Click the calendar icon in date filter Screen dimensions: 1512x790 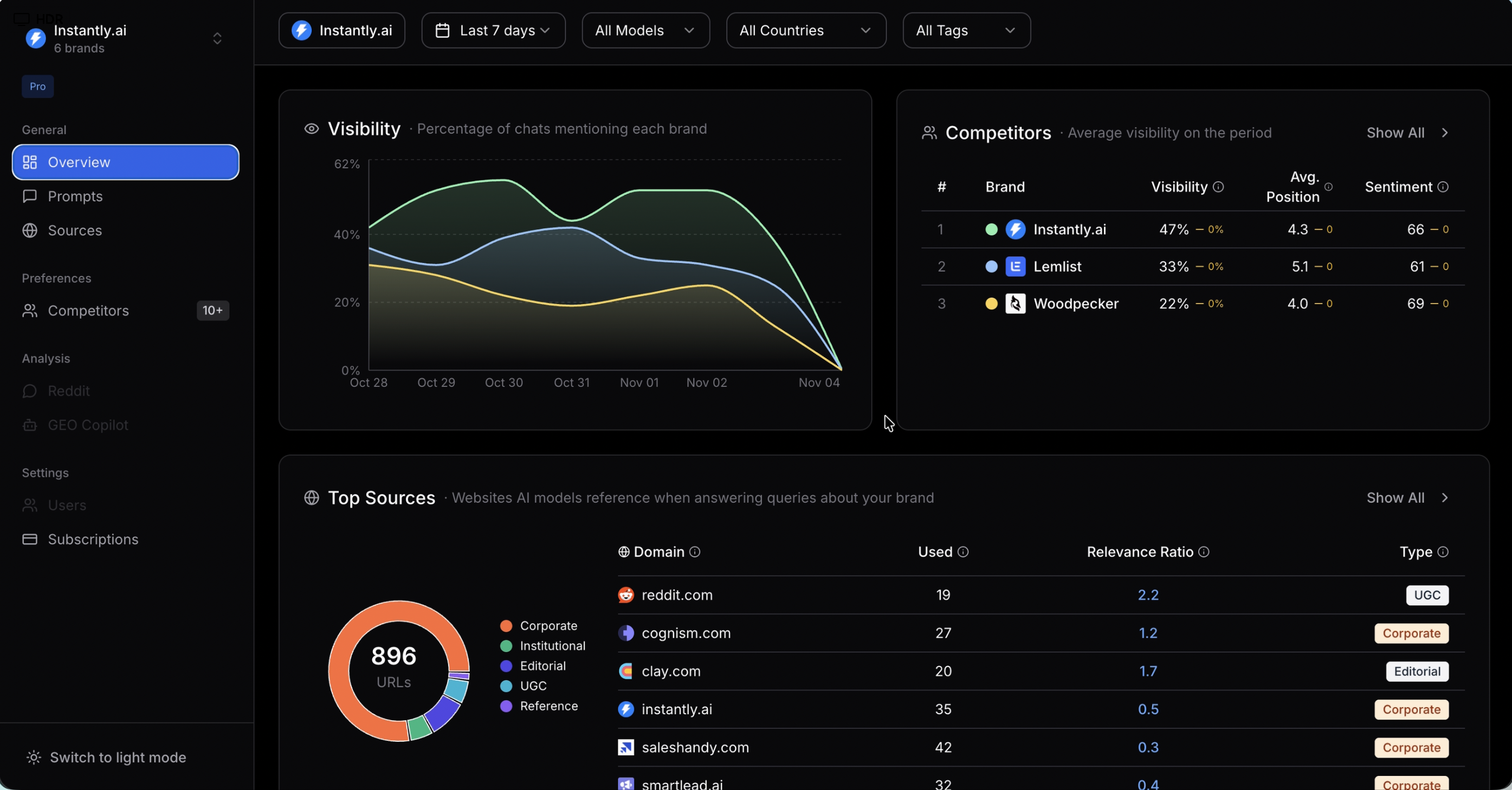[x=443, y=30]
